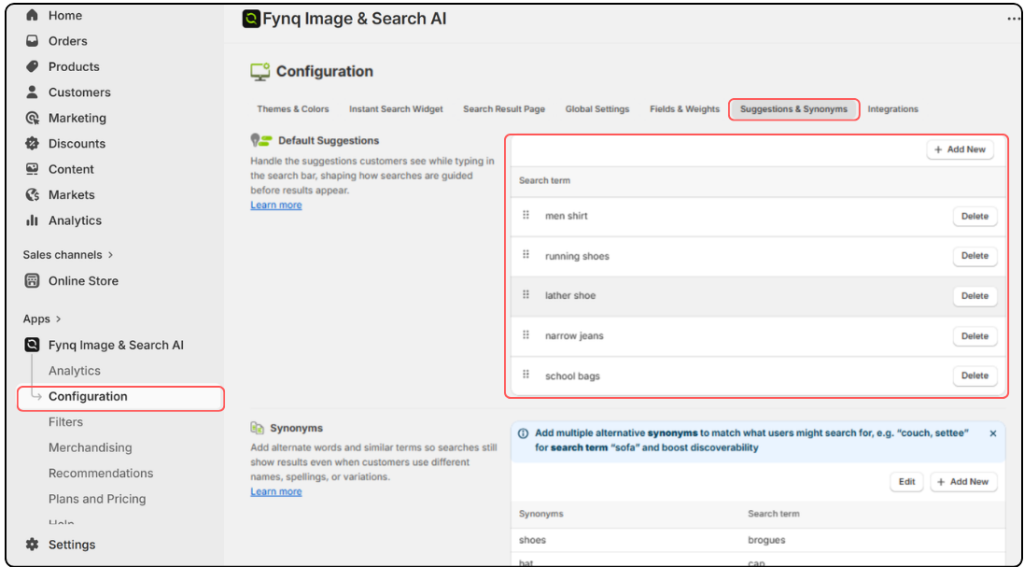The width and height of the screenshot is (1024, 567).
Task: Expand the Apps section
Action: coord(42,319)
